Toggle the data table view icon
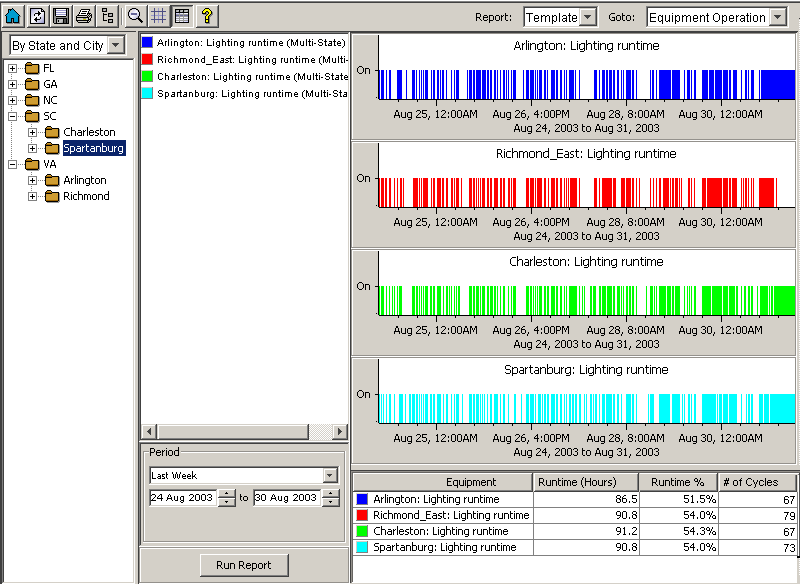Screen dimensions: 800x584 181,16
